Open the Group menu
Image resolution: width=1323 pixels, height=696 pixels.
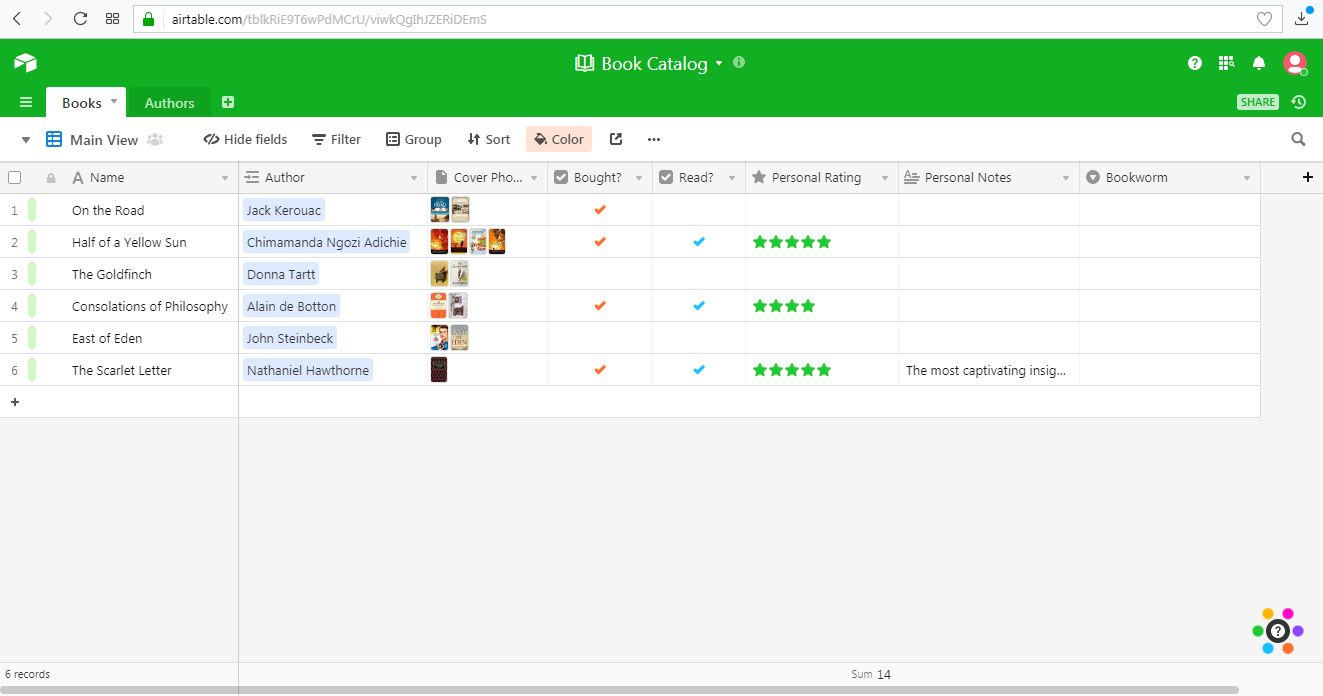[414, 140]
